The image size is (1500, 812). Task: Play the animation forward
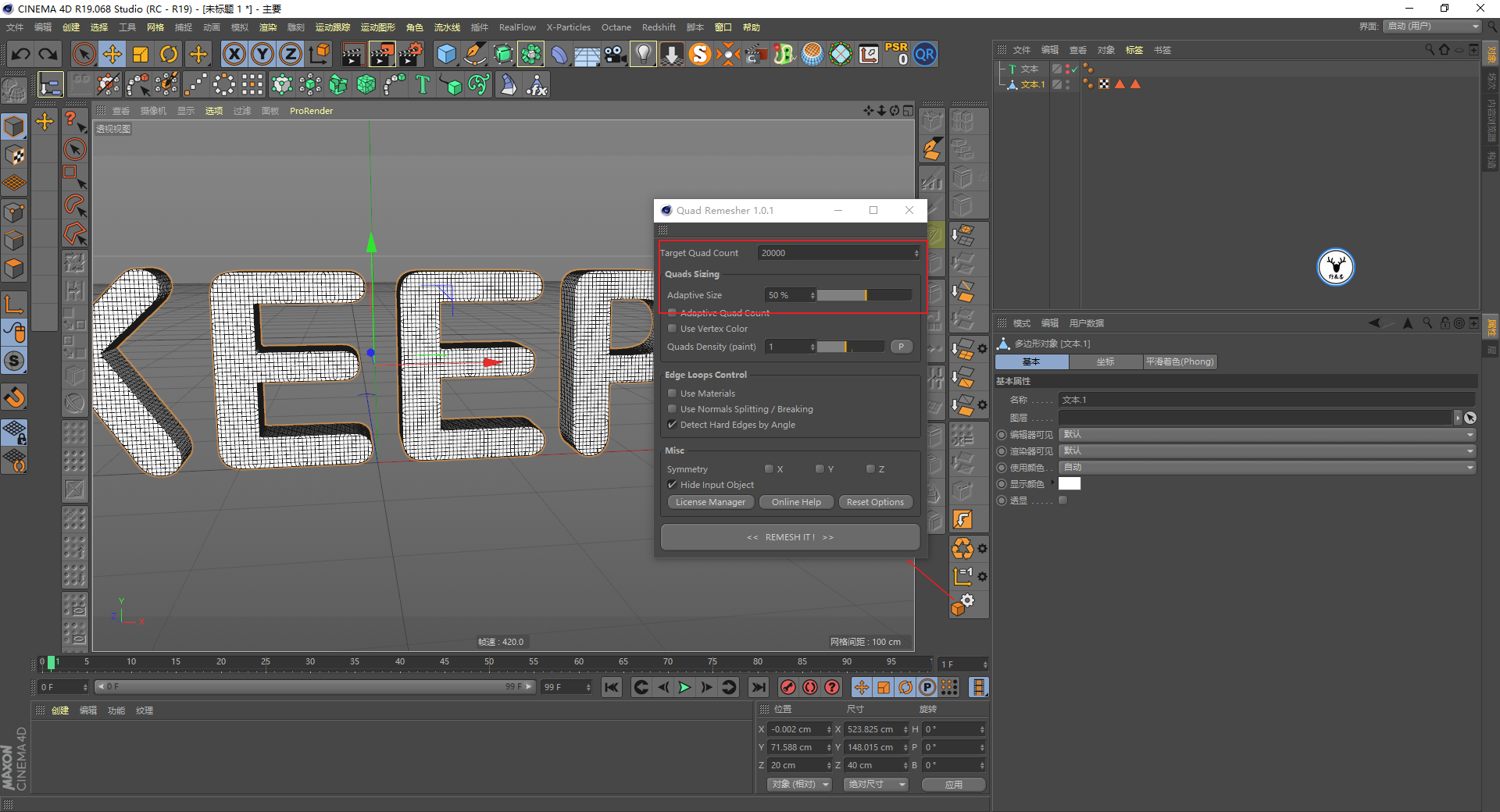click(684, 687)
